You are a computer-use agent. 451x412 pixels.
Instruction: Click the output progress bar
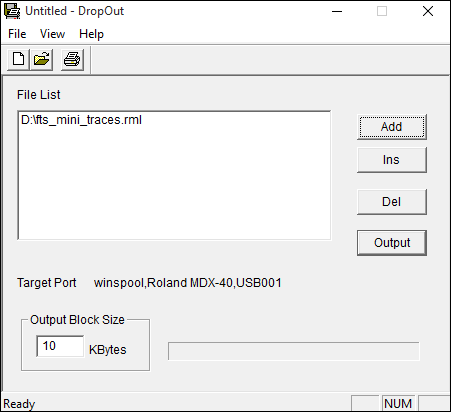tap(294, 351)
